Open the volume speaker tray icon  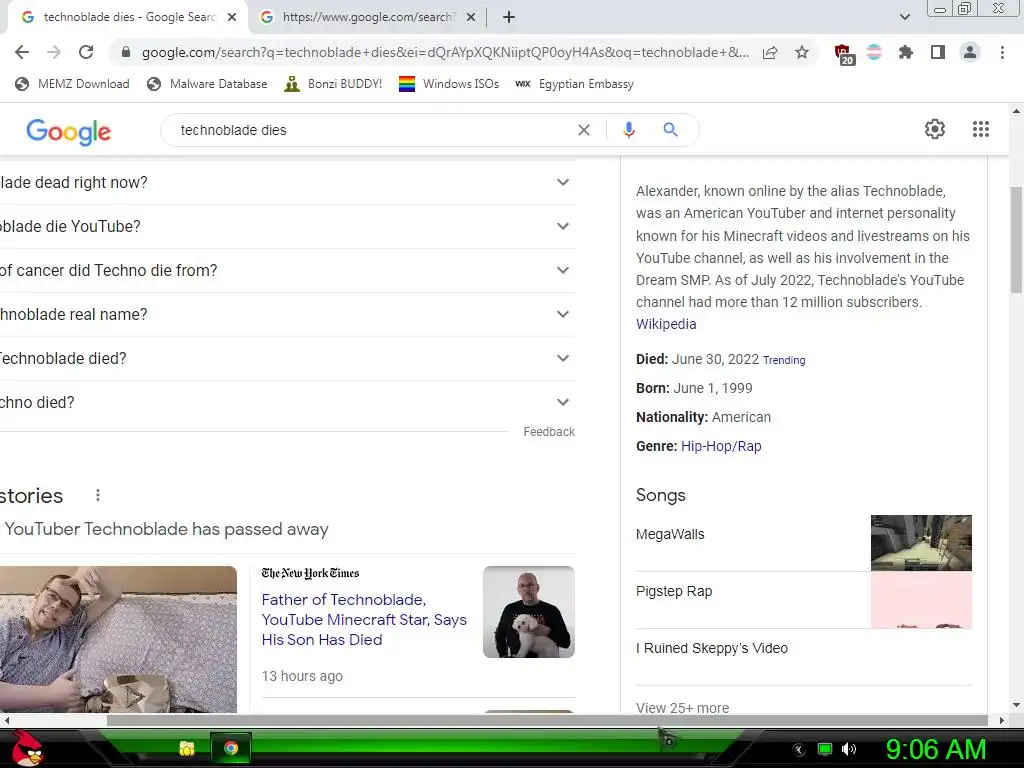tap(849, 749)
